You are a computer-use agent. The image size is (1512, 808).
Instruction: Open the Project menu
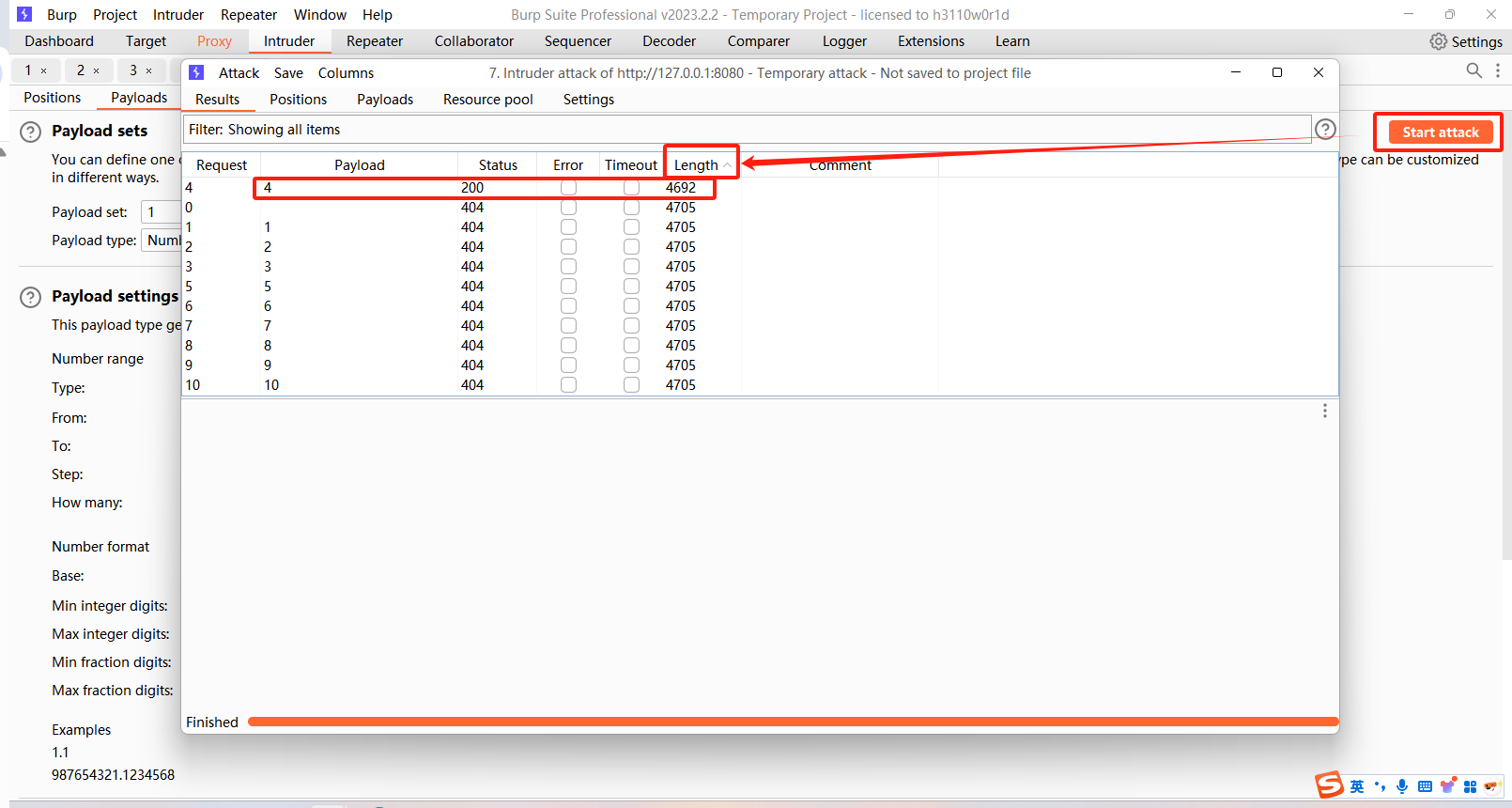[115, 15]
